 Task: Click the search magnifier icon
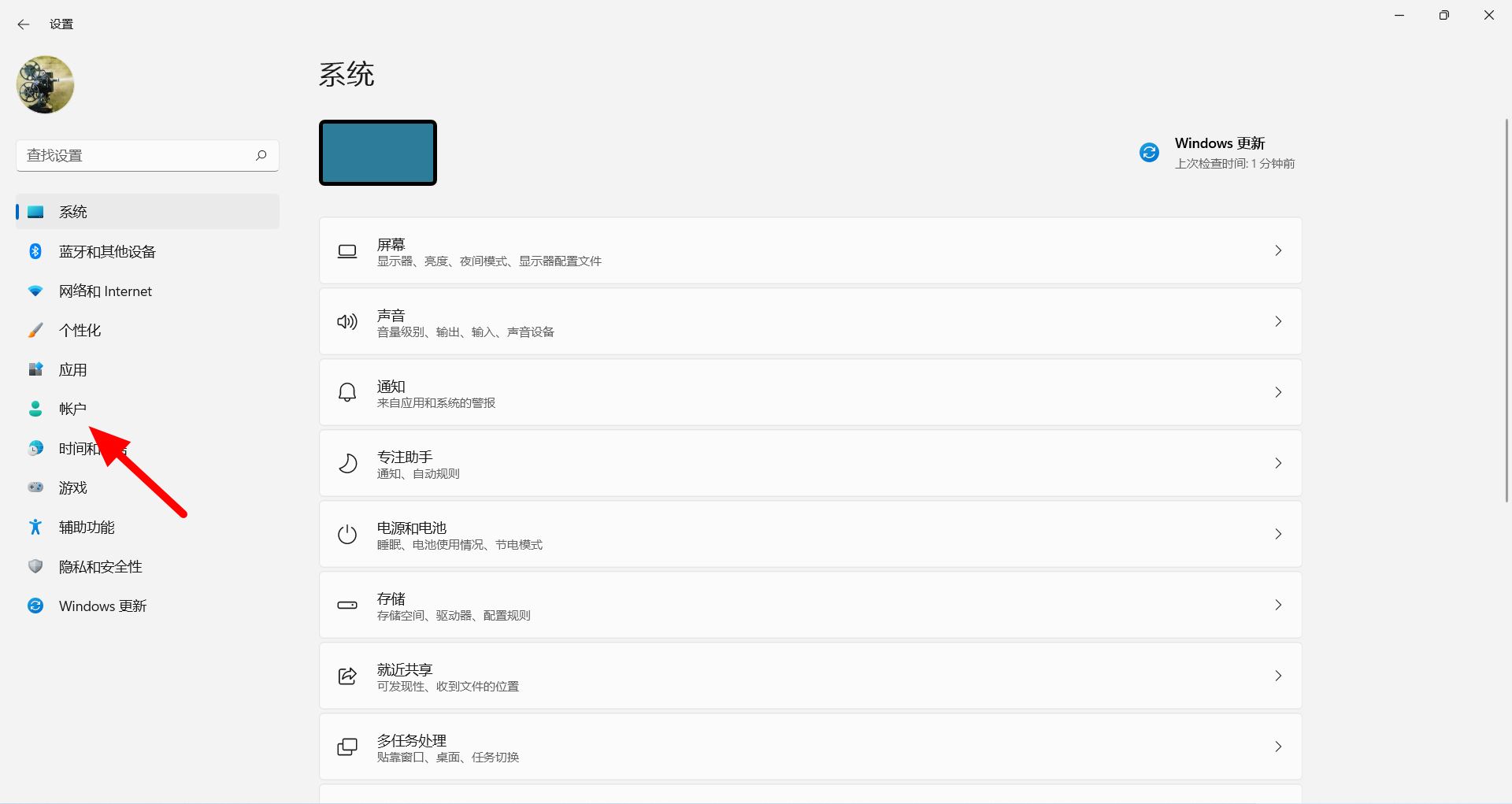pos(261,155)
